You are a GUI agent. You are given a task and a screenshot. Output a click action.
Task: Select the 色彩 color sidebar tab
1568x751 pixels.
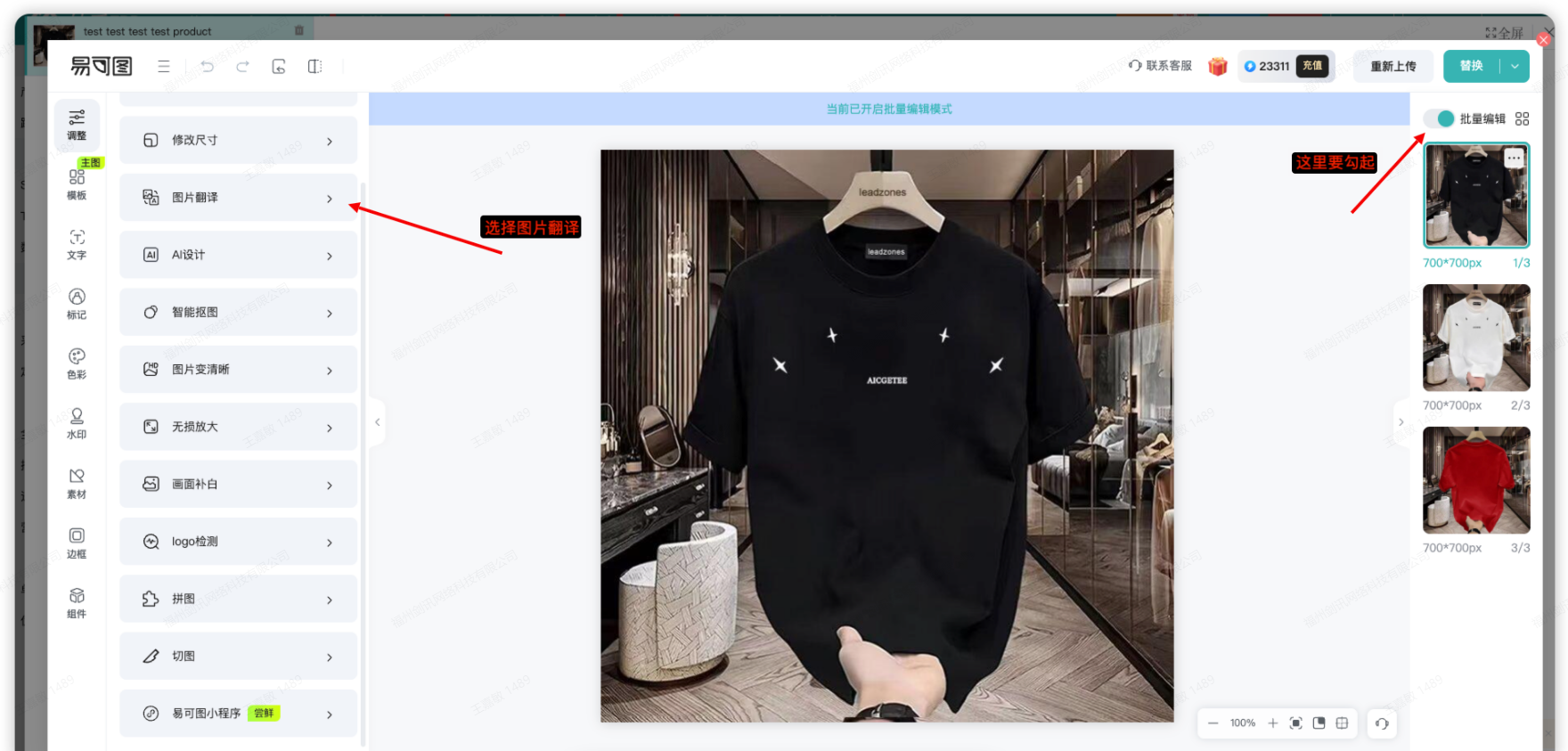click(77, 363)
